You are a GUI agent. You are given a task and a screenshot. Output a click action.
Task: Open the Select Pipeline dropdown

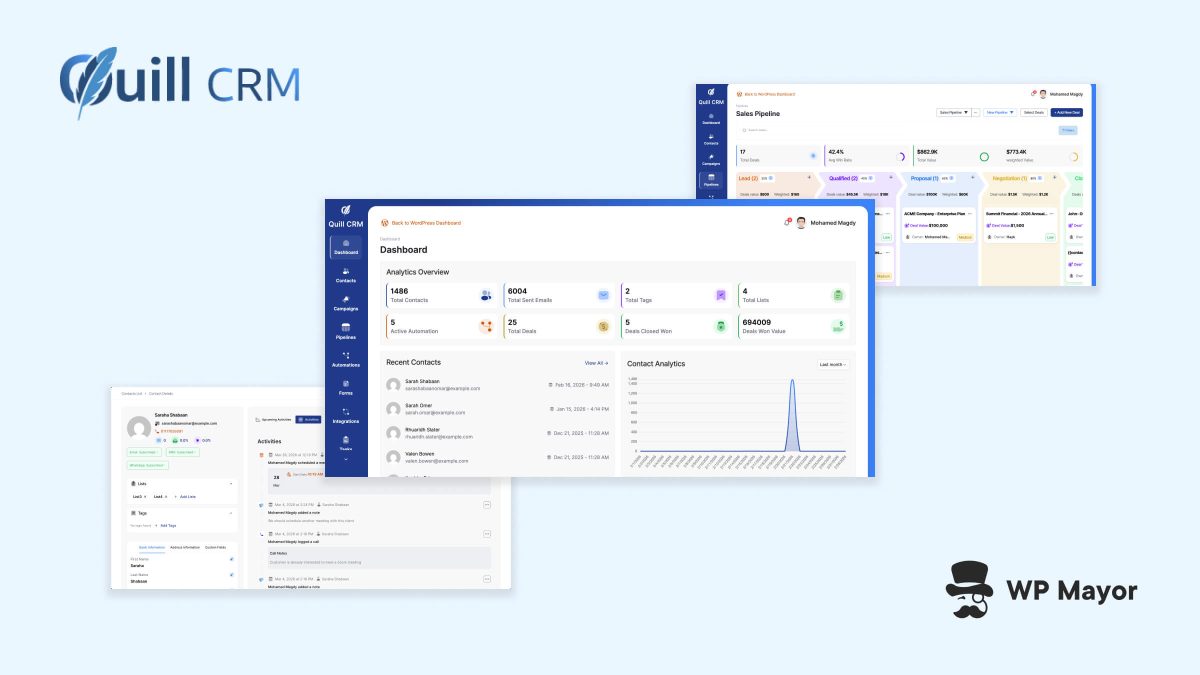coord(953,112)
